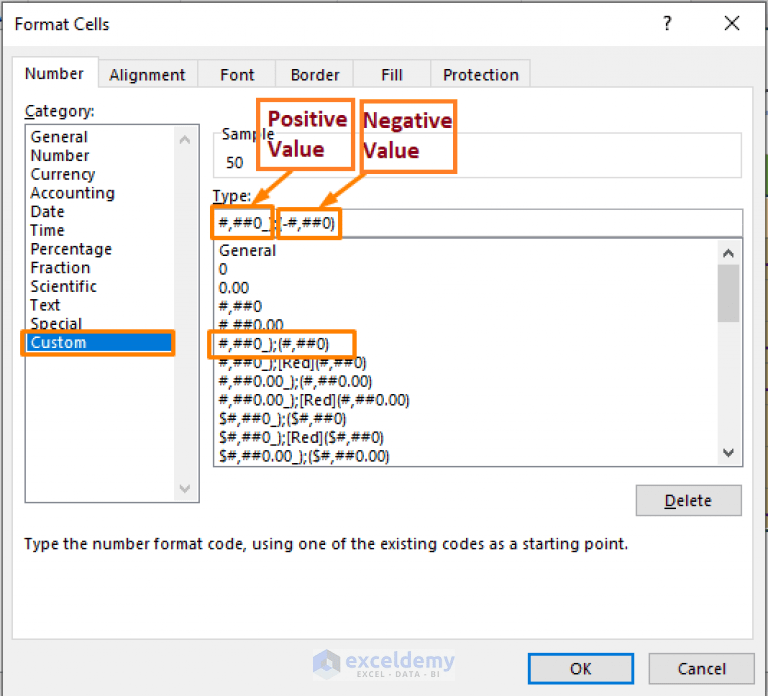Confirm with the OK button

580,669
